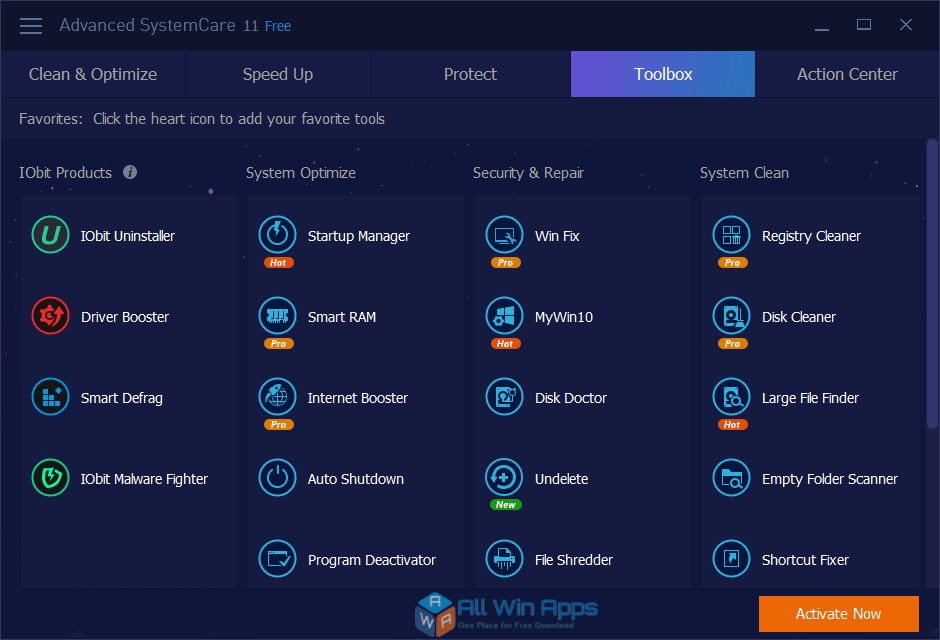
Task: Switch to the Speed Up tab
Action: pos(278,74)
